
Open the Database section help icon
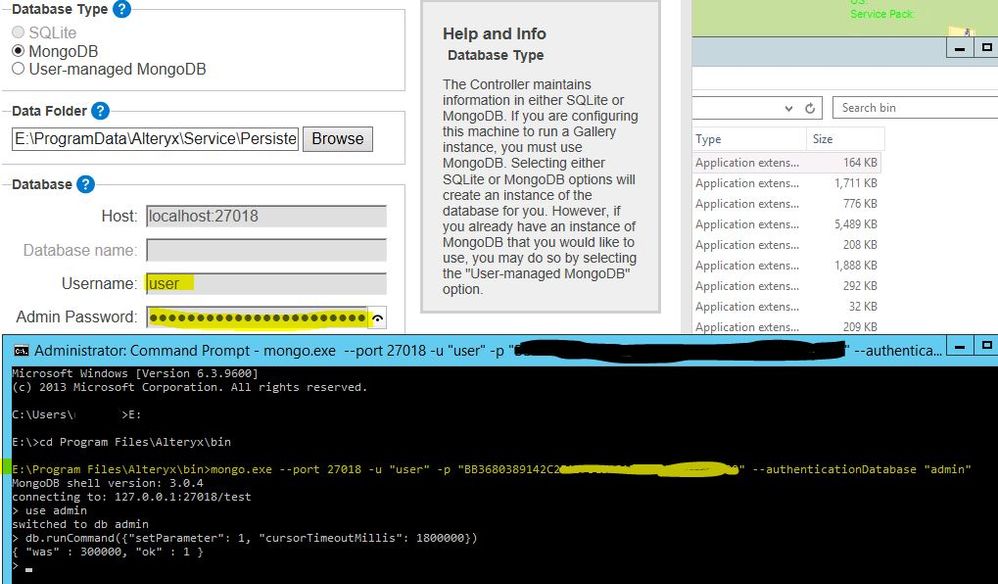click(x=85, y=184)
